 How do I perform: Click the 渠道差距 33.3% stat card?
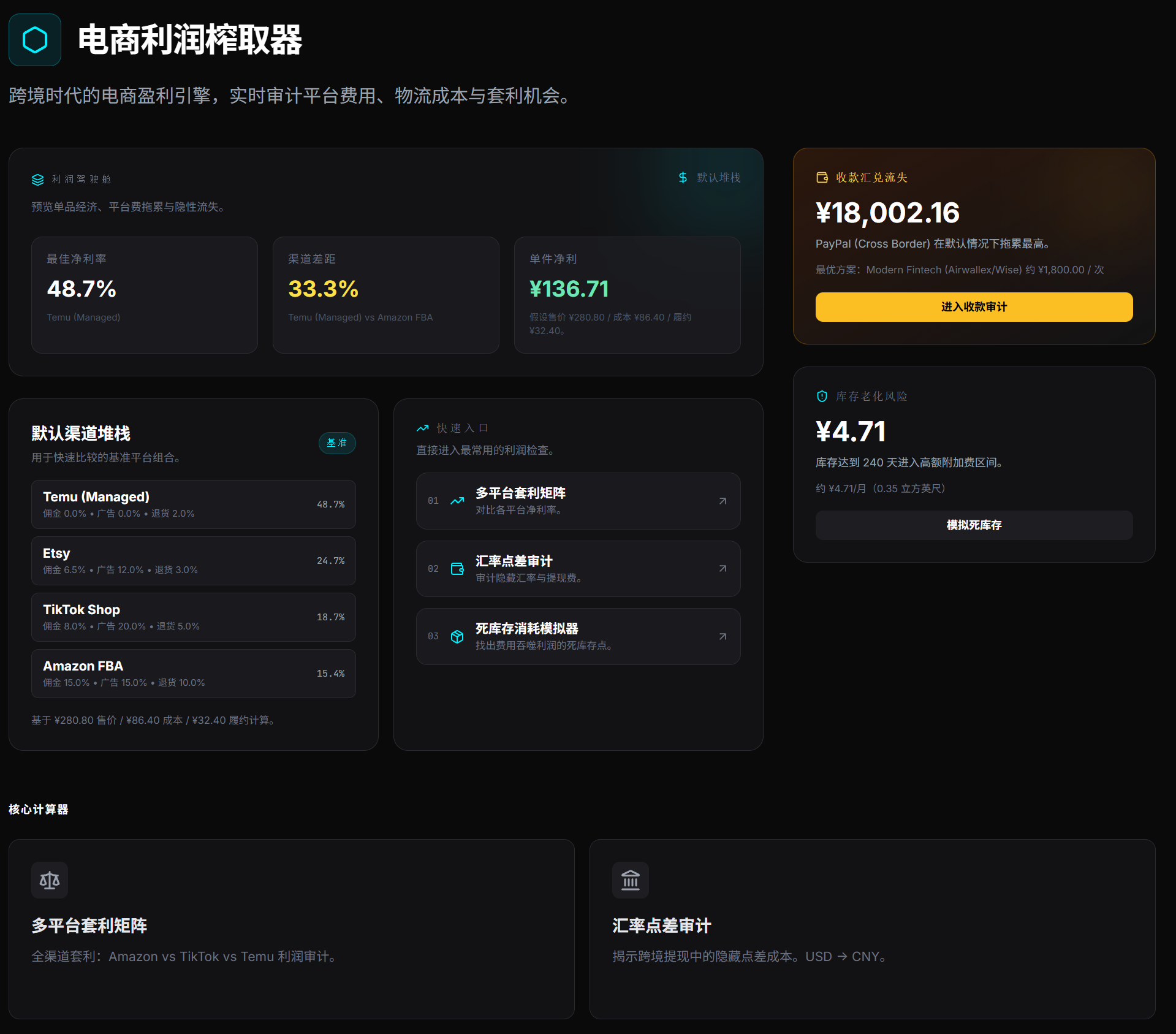pyautogui.click(x=386, y=295)
